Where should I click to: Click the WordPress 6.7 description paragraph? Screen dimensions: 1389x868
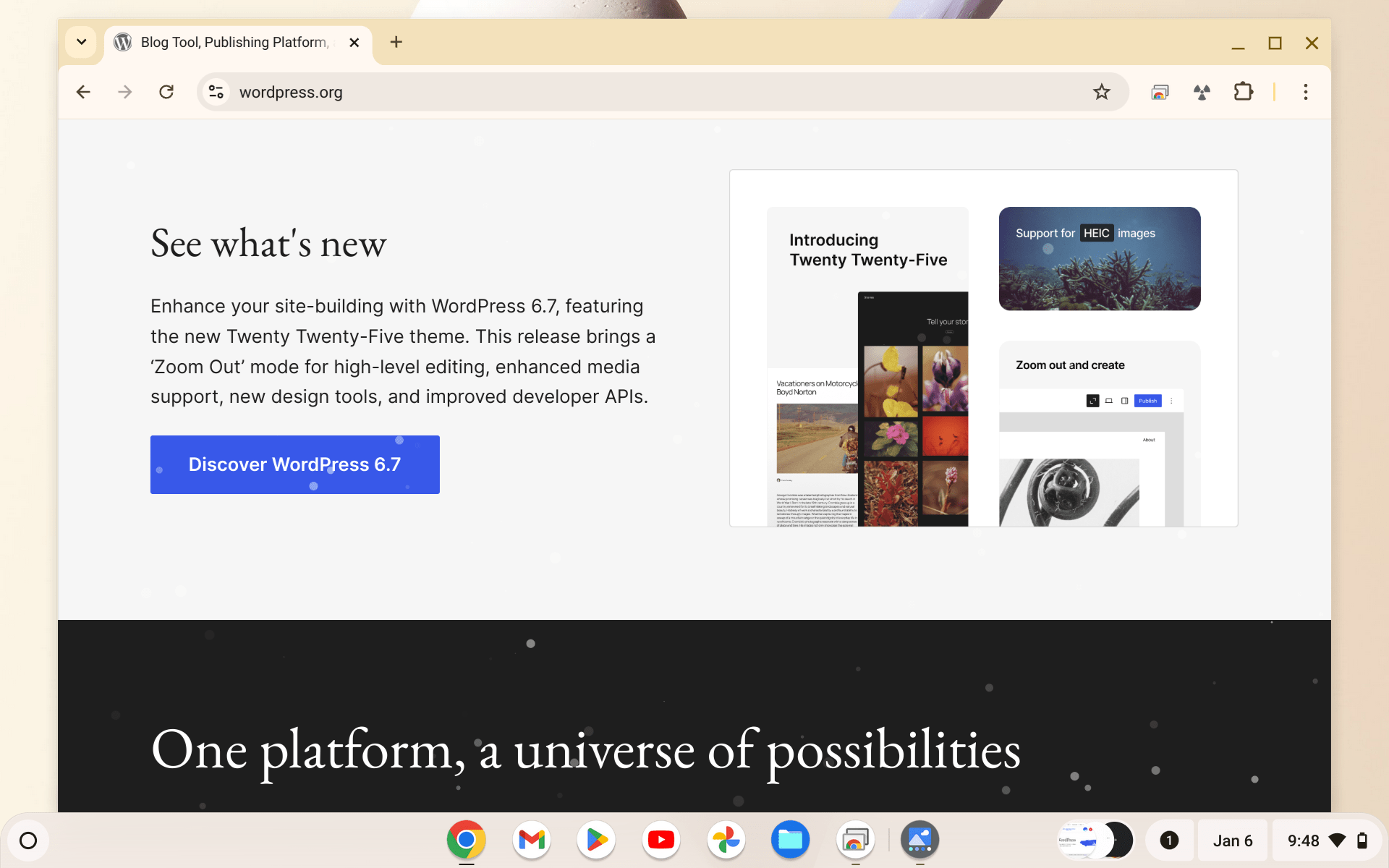pyautogui.click(x=403, y=352)
